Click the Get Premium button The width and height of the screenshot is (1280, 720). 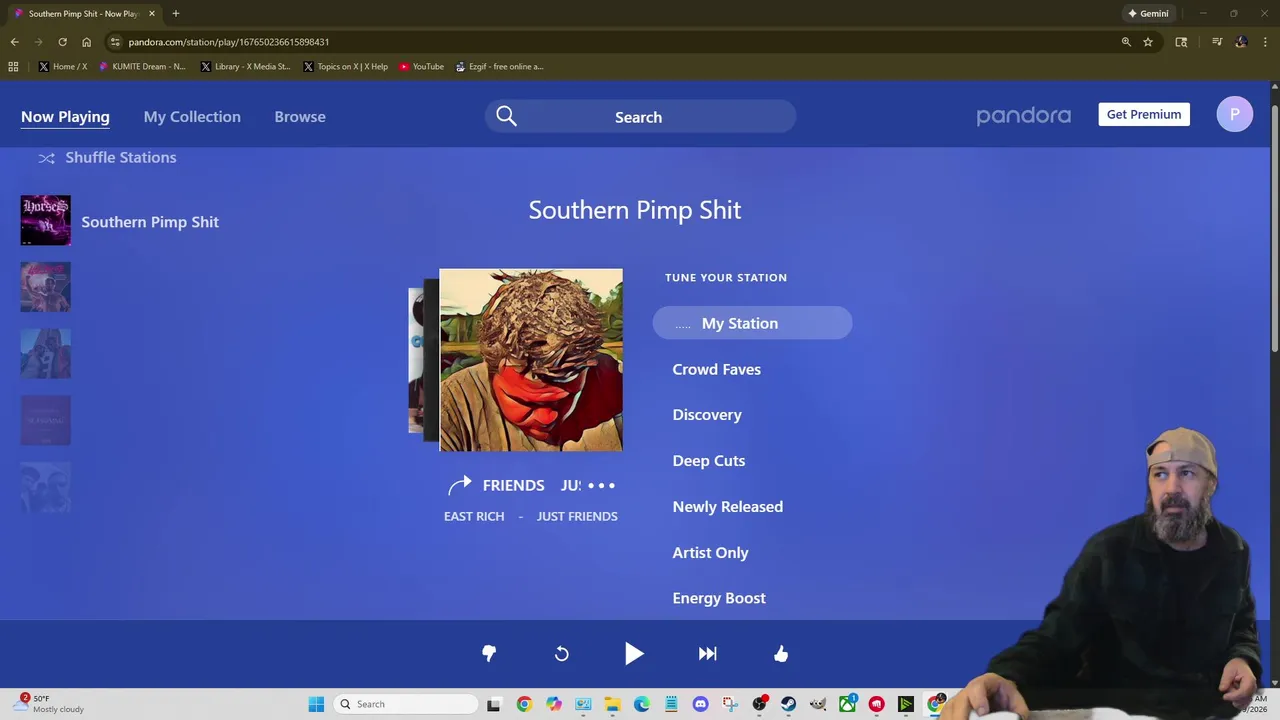point(1144,114)
